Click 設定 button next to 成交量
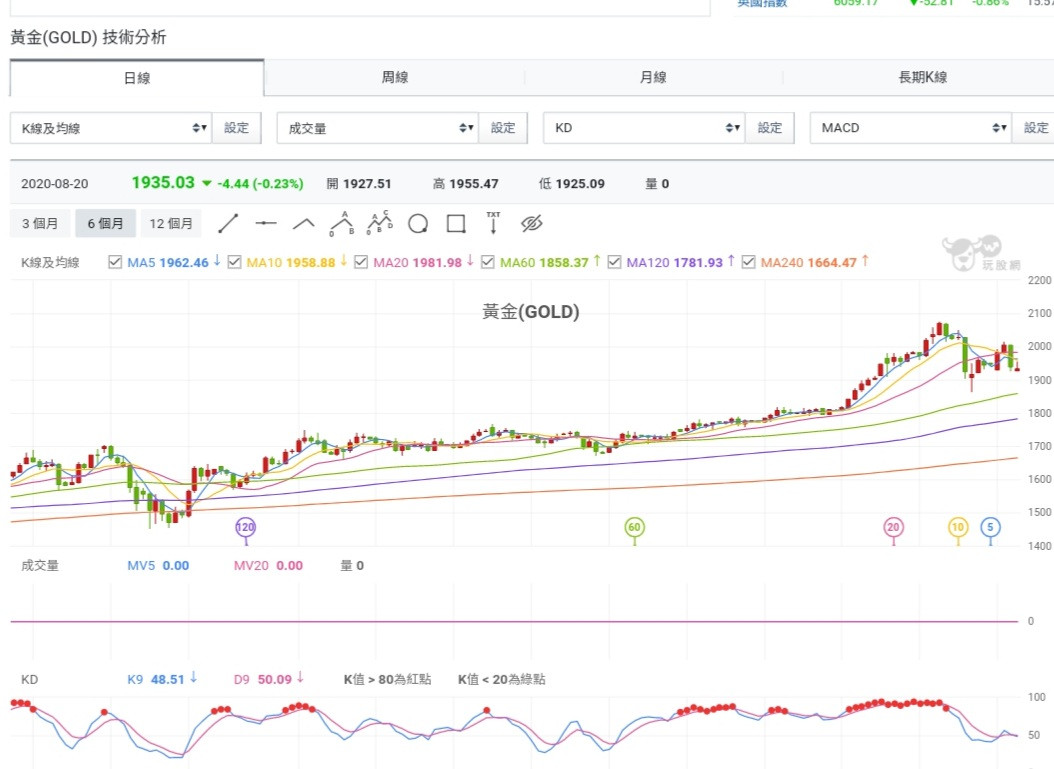The height and width of the screenshot is (769, 1054). pos(503,128)
